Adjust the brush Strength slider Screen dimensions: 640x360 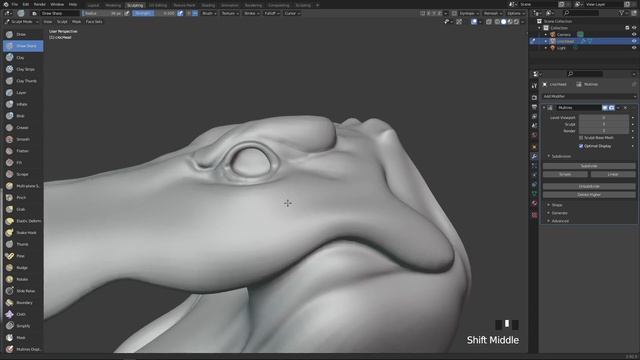(x=154, y=13)
